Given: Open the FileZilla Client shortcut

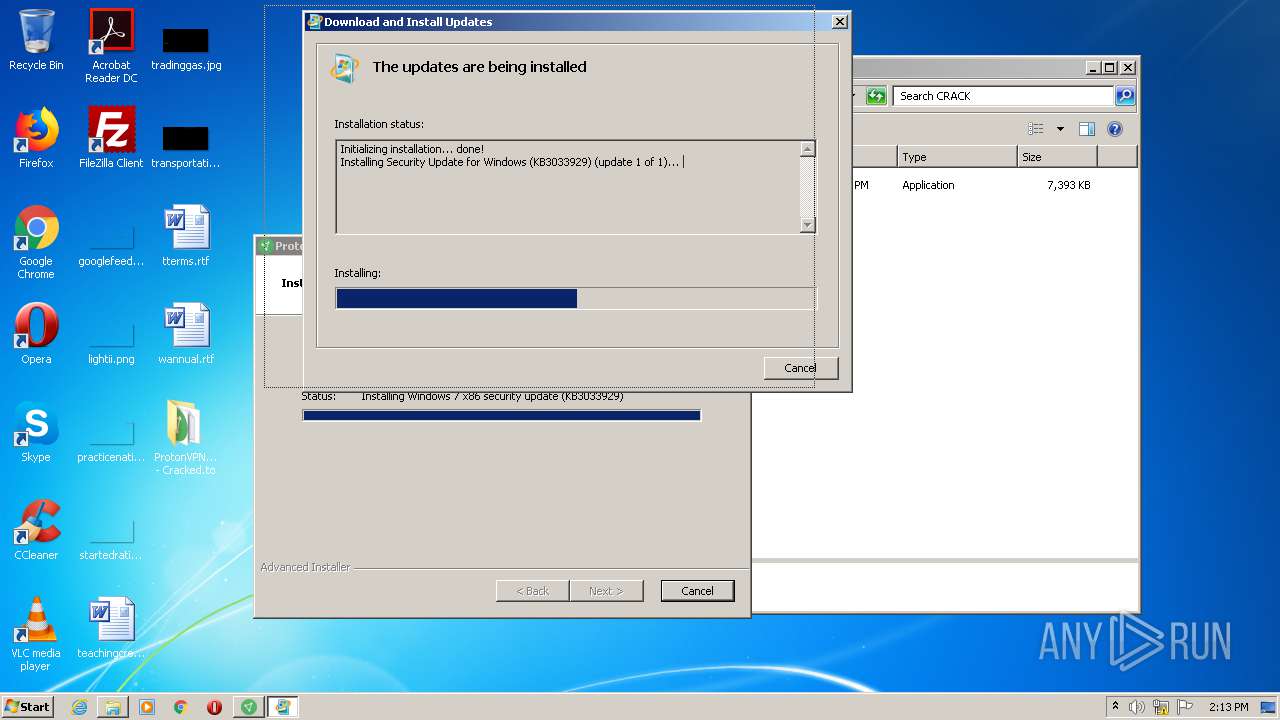Looking at the screenshot, I should [x=111, y=138].
